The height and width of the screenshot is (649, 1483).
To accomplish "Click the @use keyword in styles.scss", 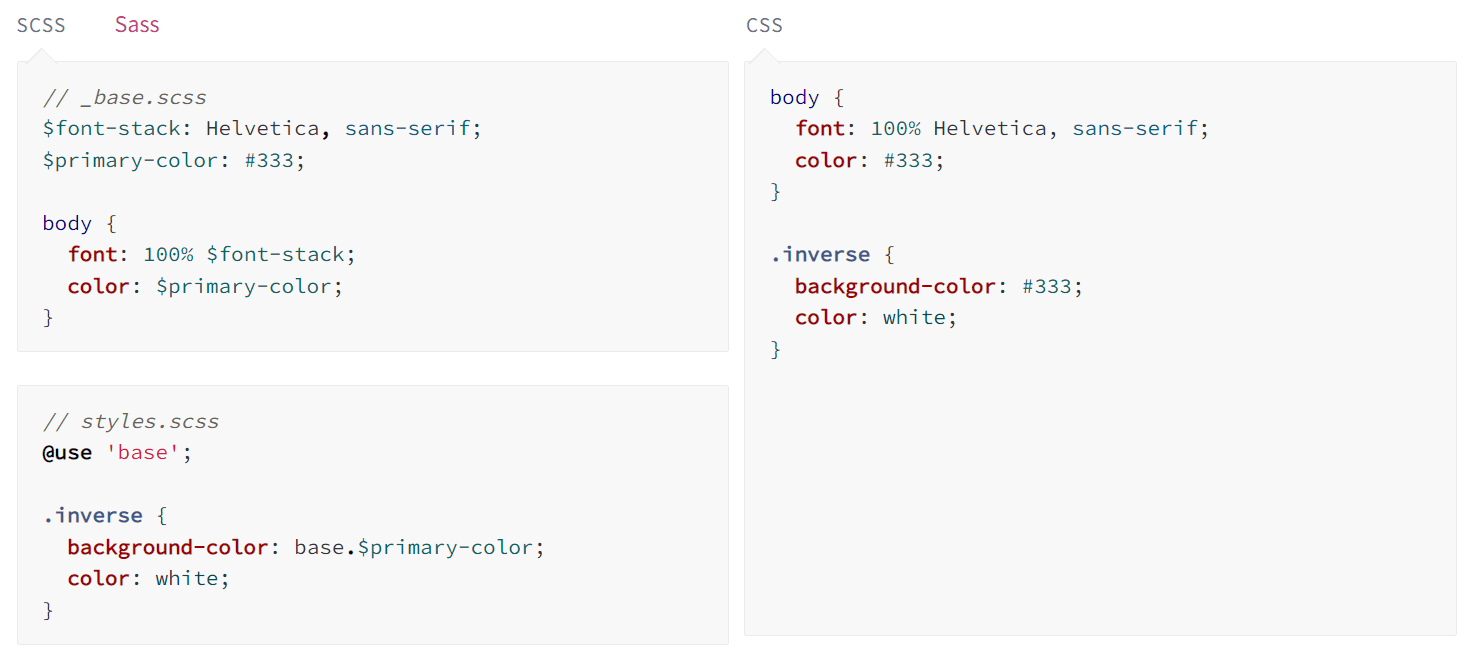I will click(x=68, y=453).
